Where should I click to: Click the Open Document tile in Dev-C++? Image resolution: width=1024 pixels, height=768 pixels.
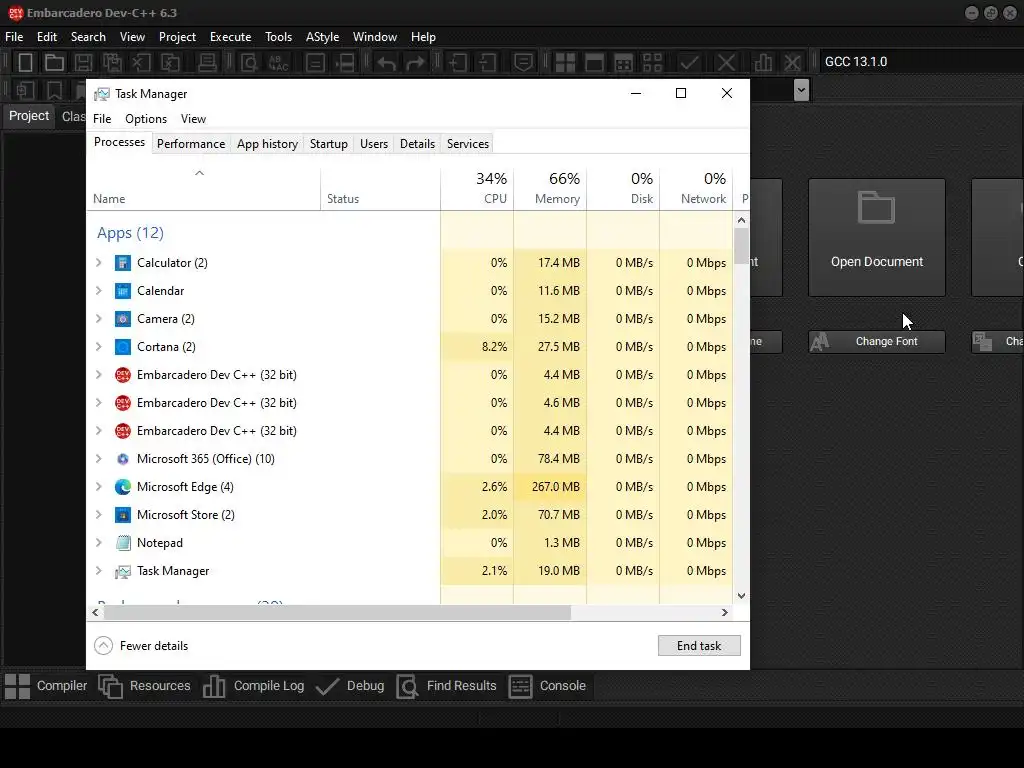876,238
